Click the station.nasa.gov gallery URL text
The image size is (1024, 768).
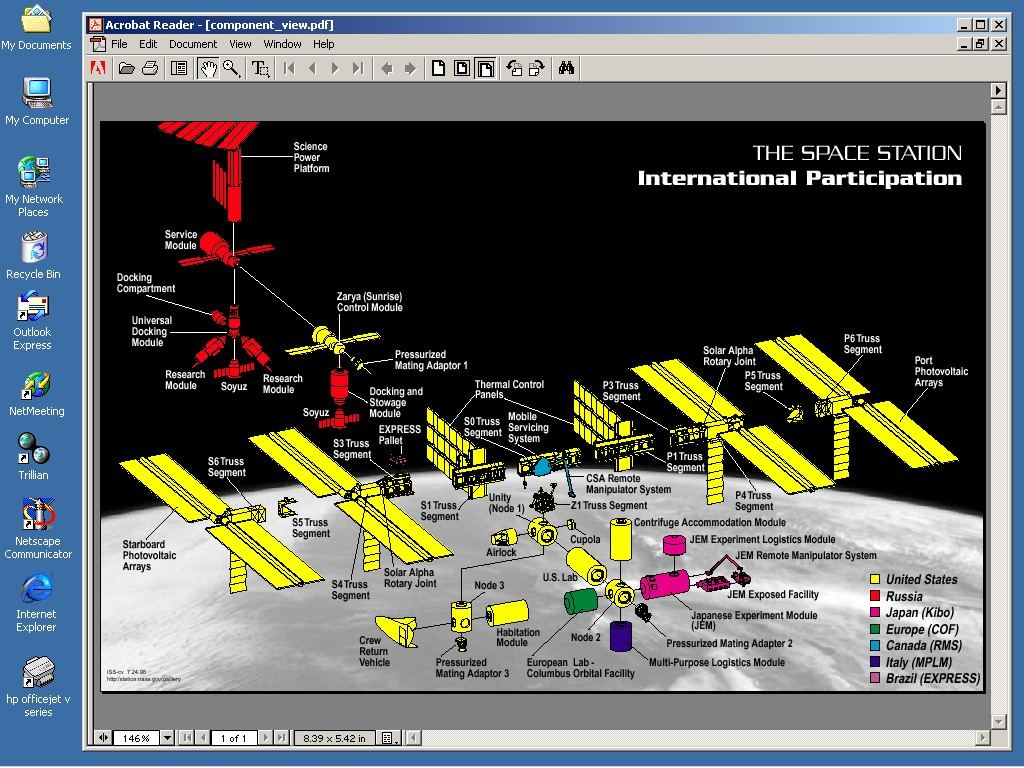(x=144, y=679)
